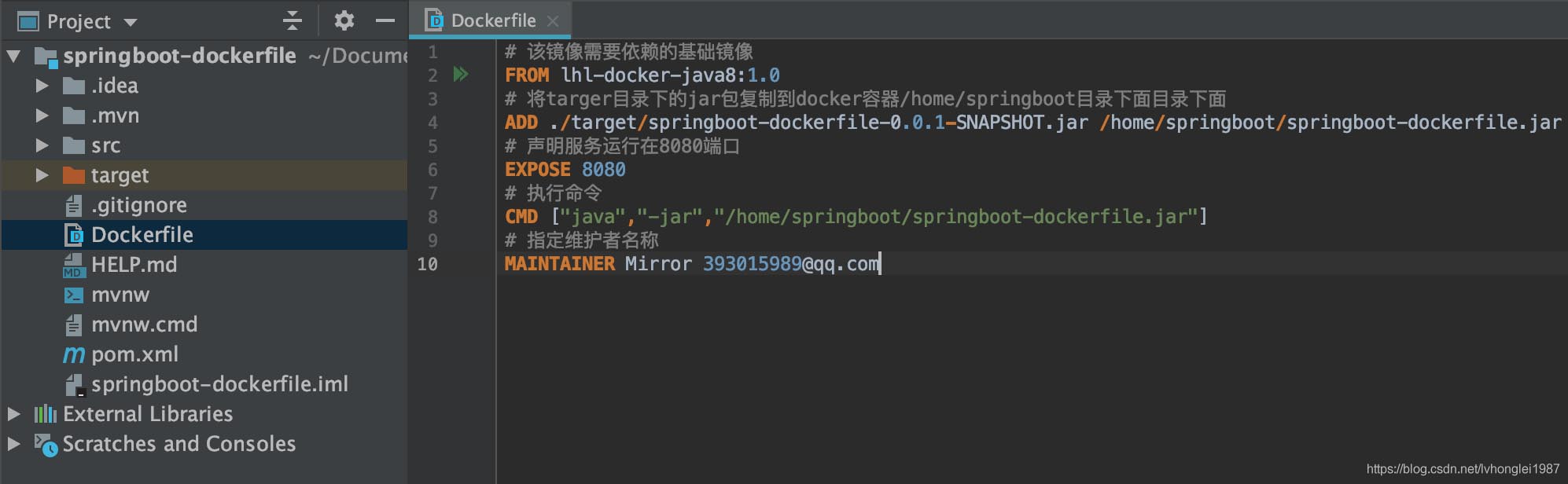Click the Dockerfile icon in project tree

(x=74, y=235)
